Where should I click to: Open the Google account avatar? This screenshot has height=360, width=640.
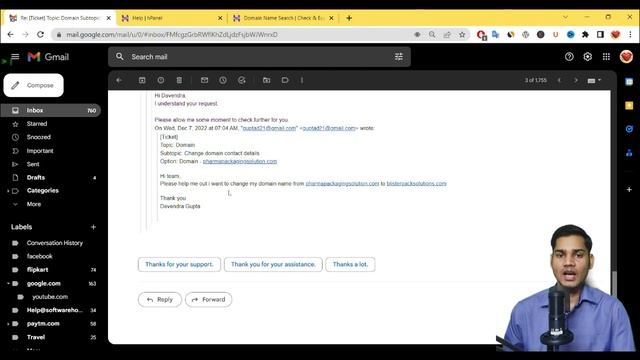click(x=626, y=57)
